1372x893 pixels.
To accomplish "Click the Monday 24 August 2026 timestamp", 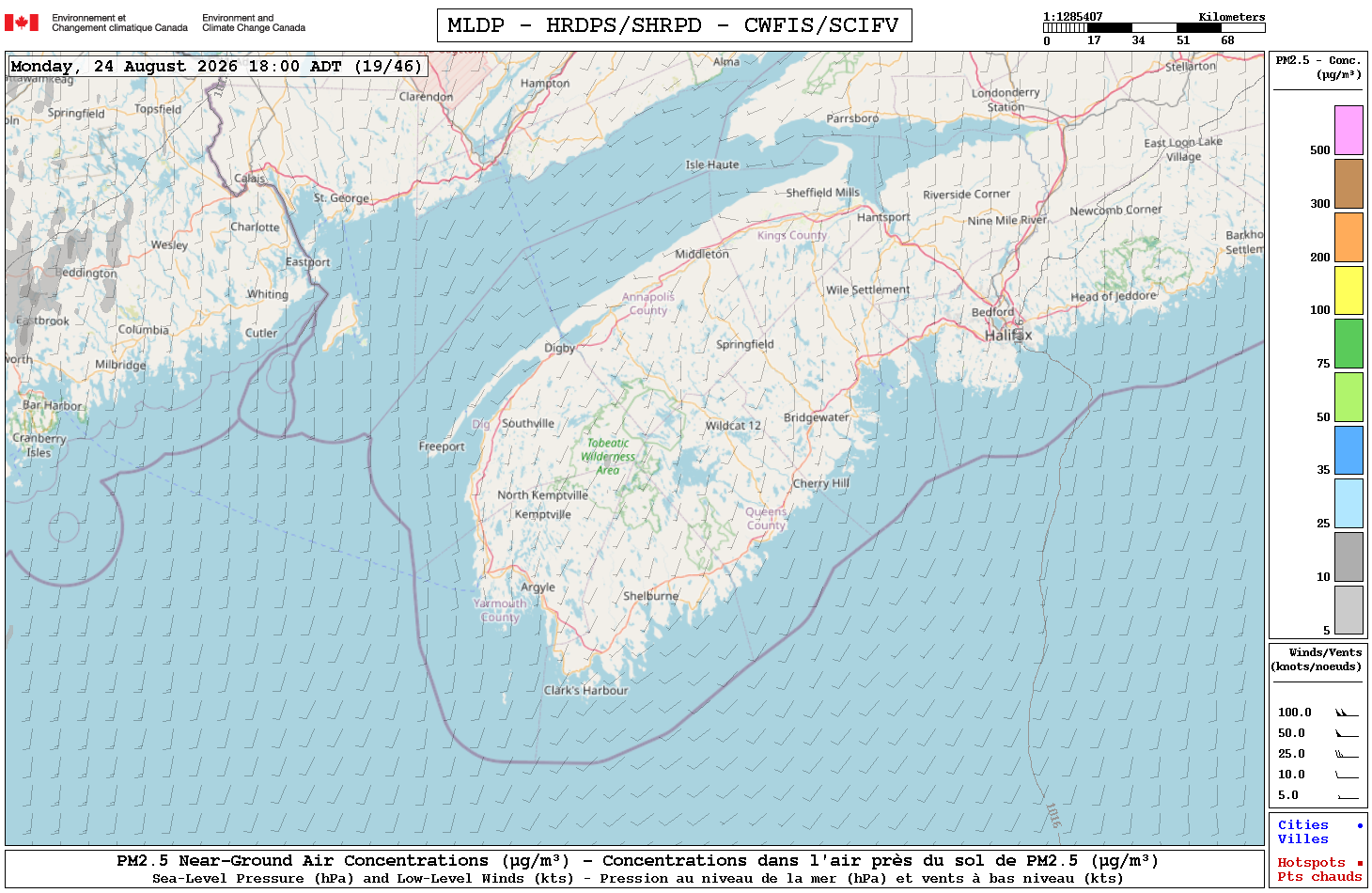I will (217, 66).
